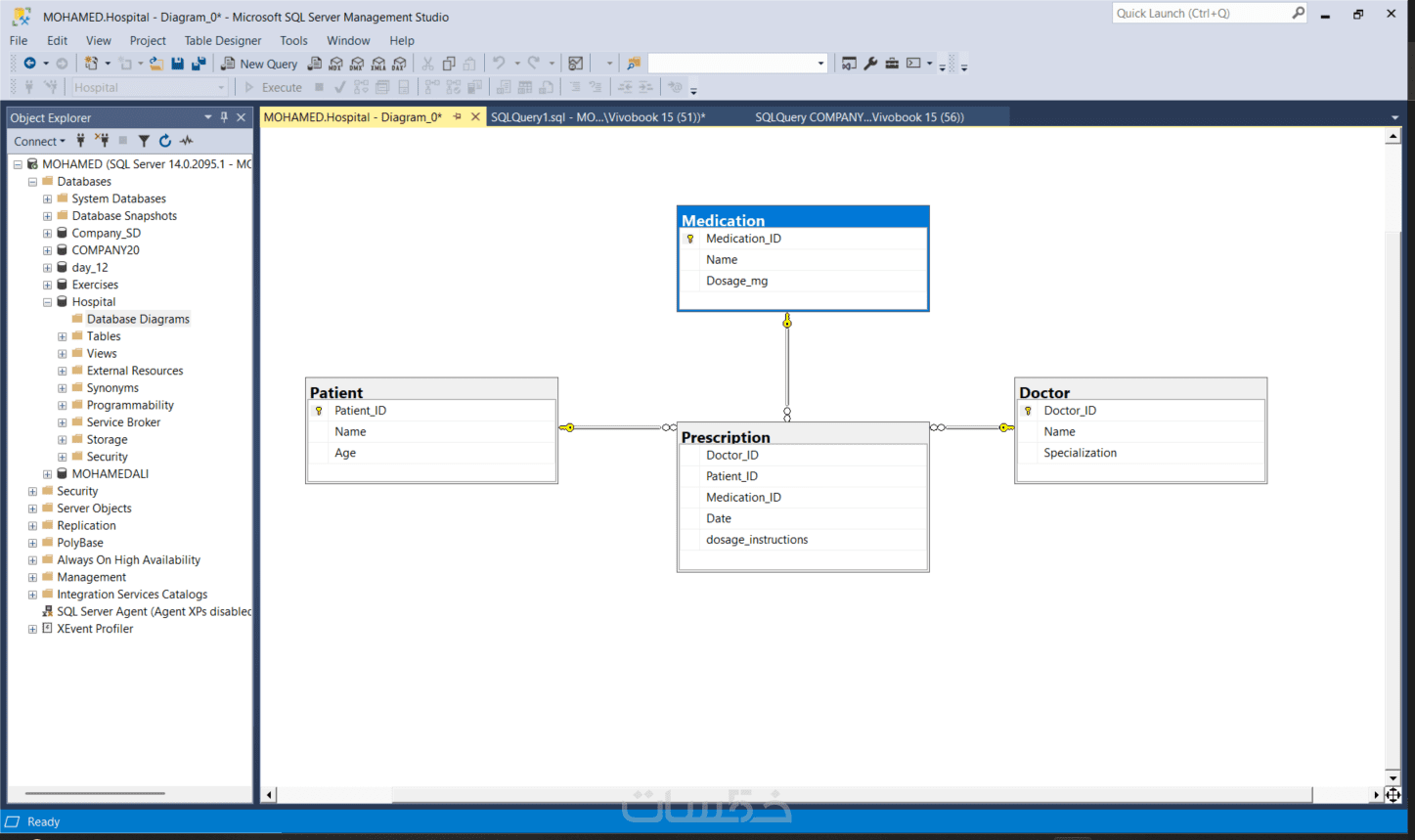Click the Activity Monitor icon in Object Explorer
1415x840 pixels.
[187, 141]
